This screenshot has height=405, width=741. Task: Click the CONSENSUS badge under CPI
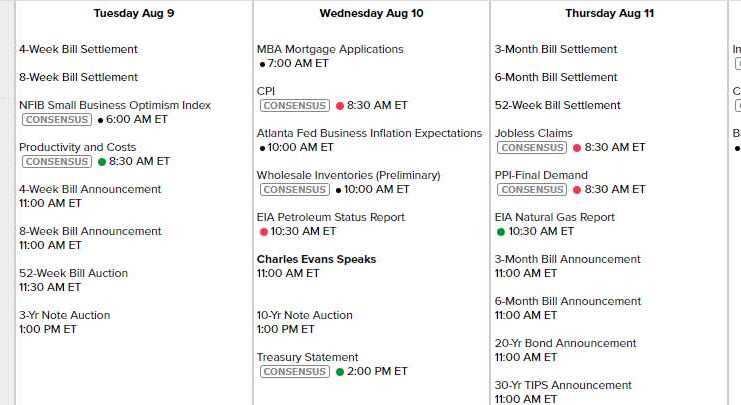pyautogui.click(x=294, y=105)
